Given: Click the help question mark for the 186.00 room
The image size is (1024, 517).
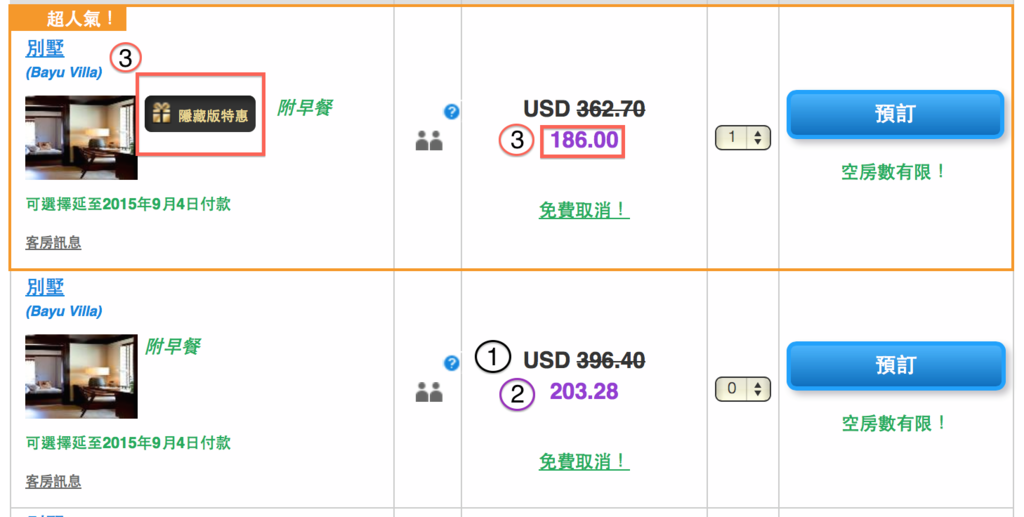Looking at the screenshot, I should tap(451, 112).
